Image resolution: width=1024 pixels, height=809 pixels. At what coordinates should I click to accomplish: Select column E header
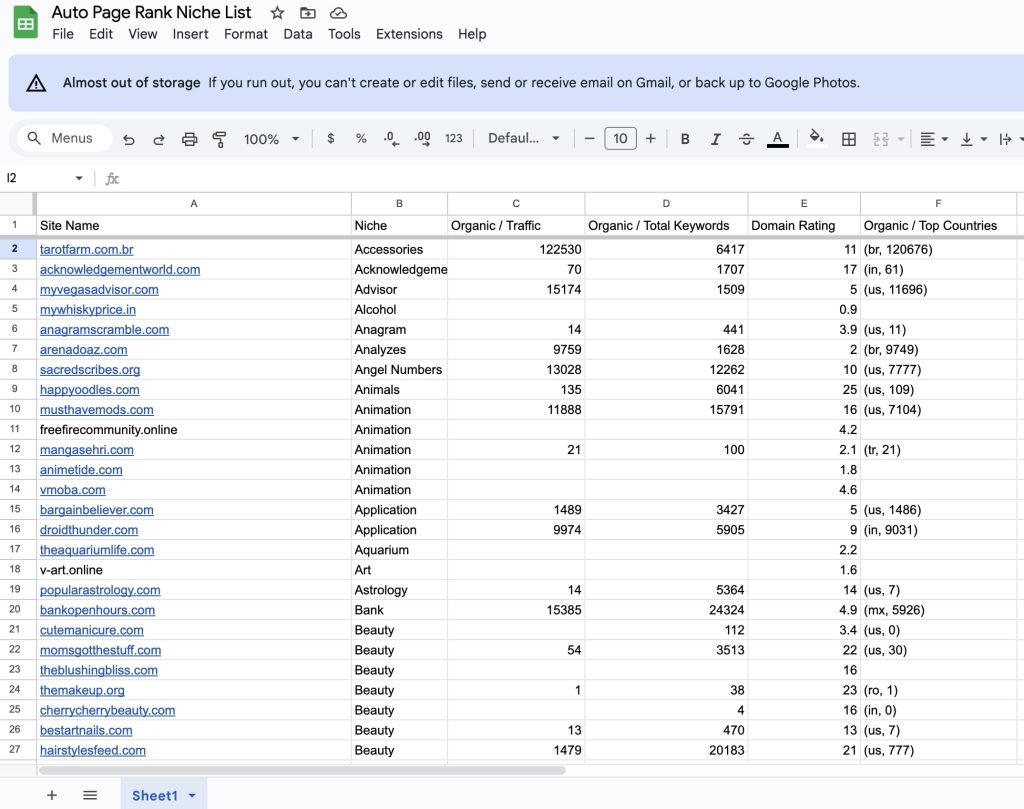pyautogui.click(x=804, y=204)
